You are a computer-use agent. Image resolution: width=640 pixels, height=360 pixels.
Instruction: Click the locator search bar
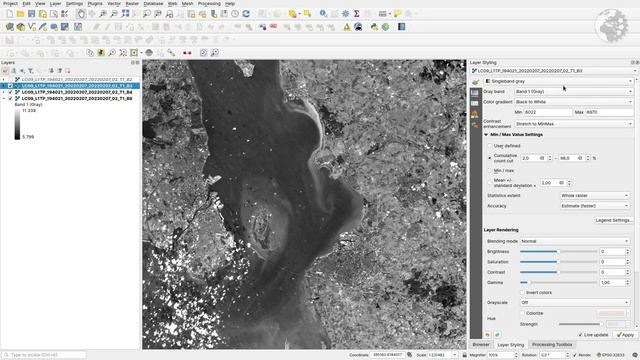tap(44, 355)
